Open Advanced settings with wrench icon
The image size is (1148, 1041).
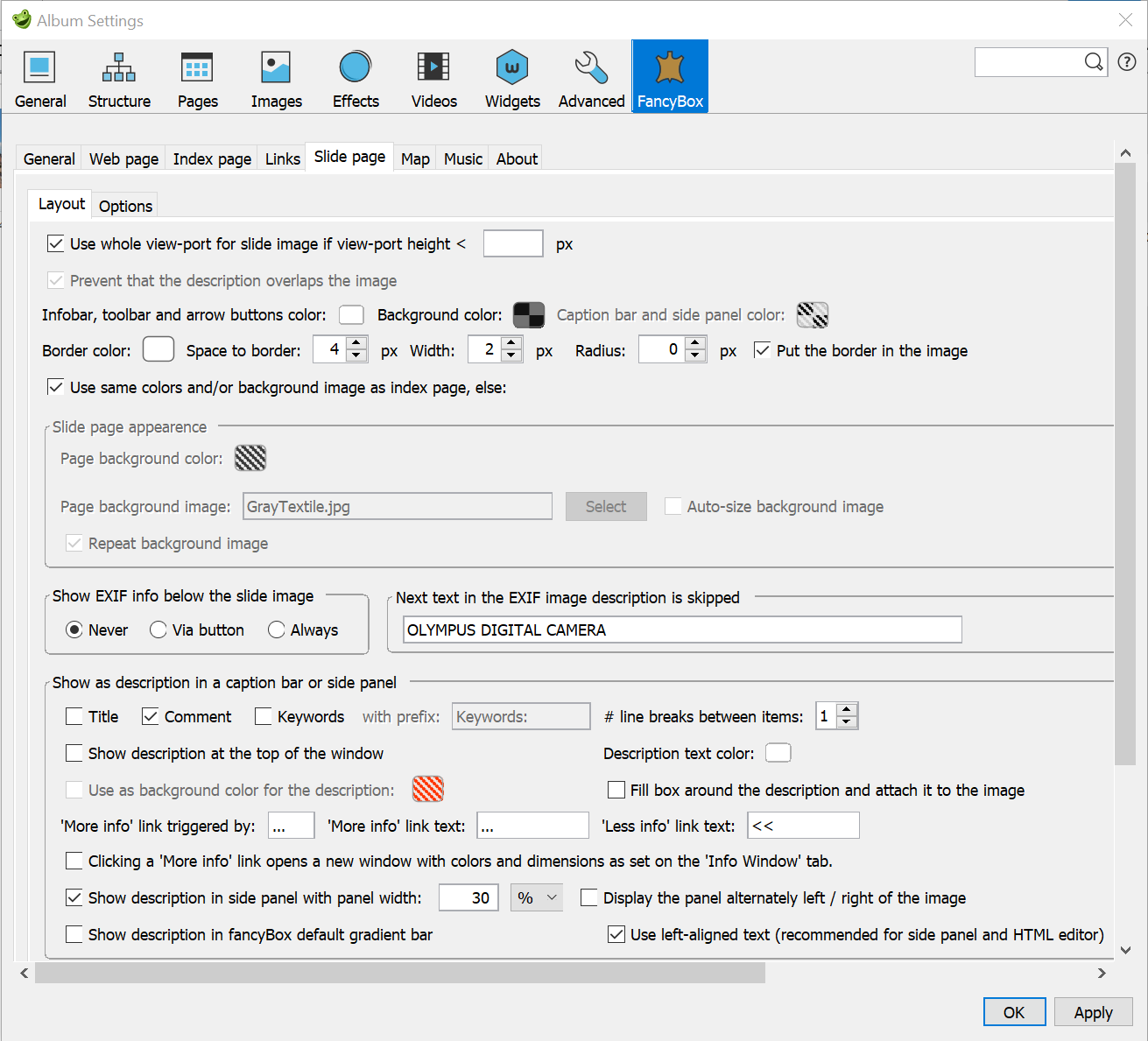point(591,78)
